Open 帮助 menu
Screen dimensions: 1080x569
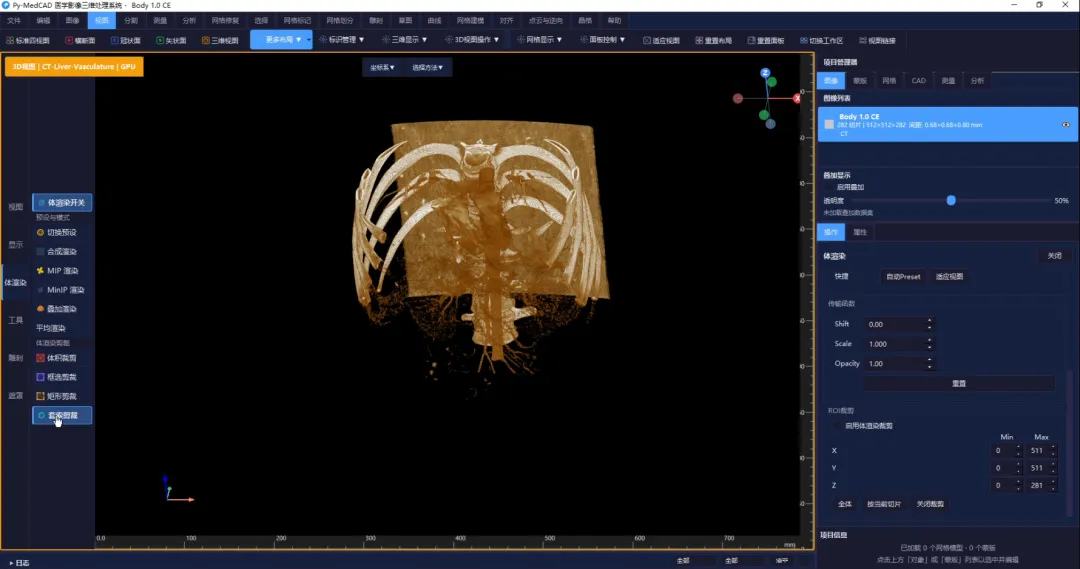point(614,21)
